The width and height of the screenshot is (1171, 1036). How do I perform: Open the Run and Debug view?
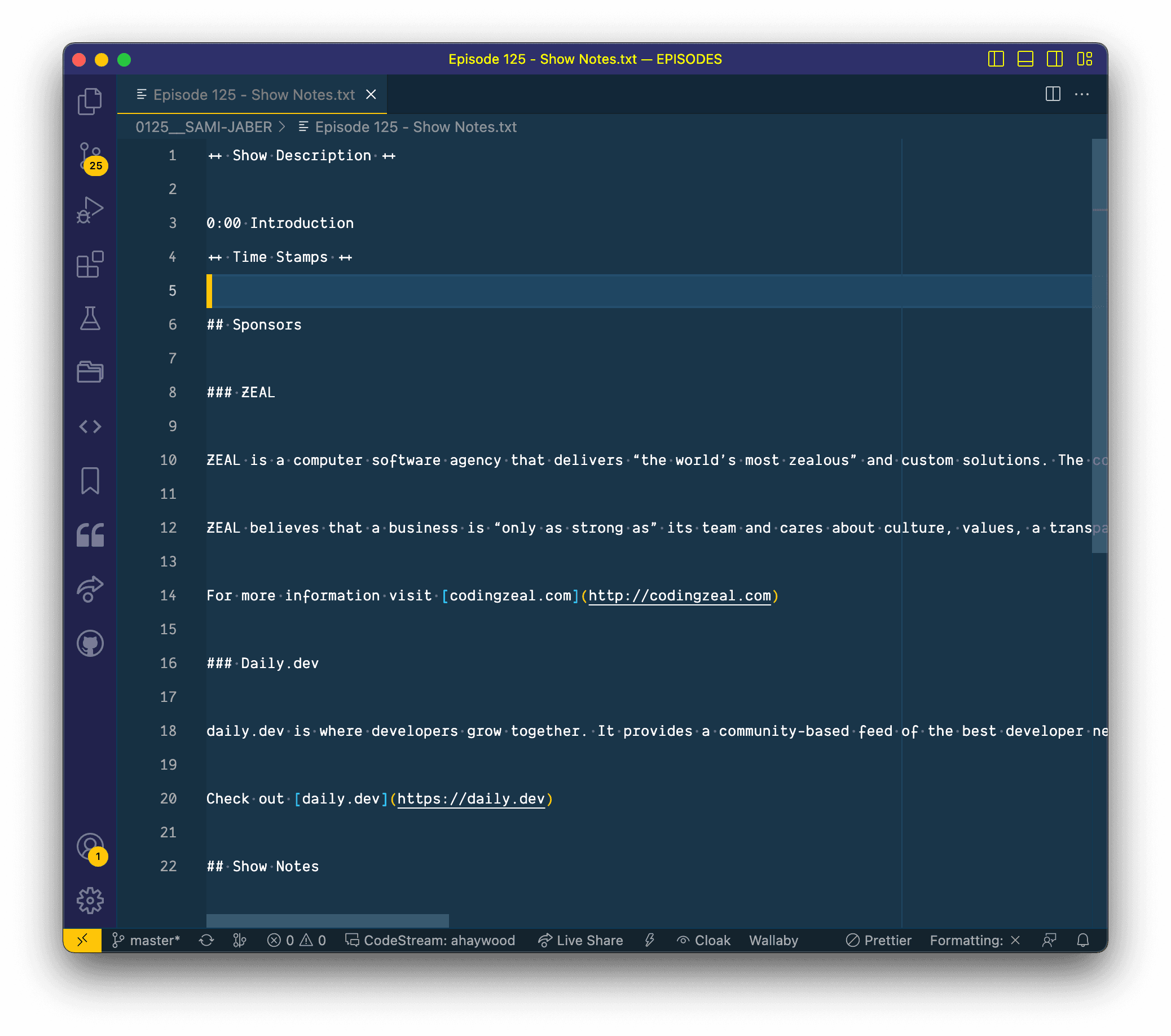tap(90, 210)
